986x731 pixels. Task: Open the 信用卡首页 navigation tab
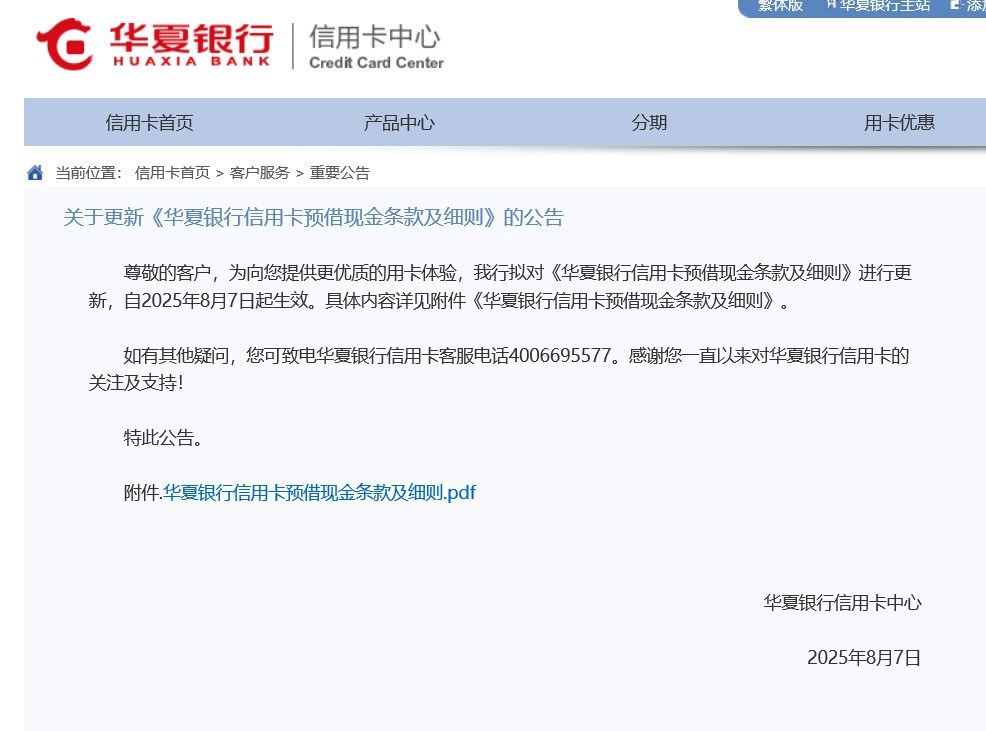150,123
